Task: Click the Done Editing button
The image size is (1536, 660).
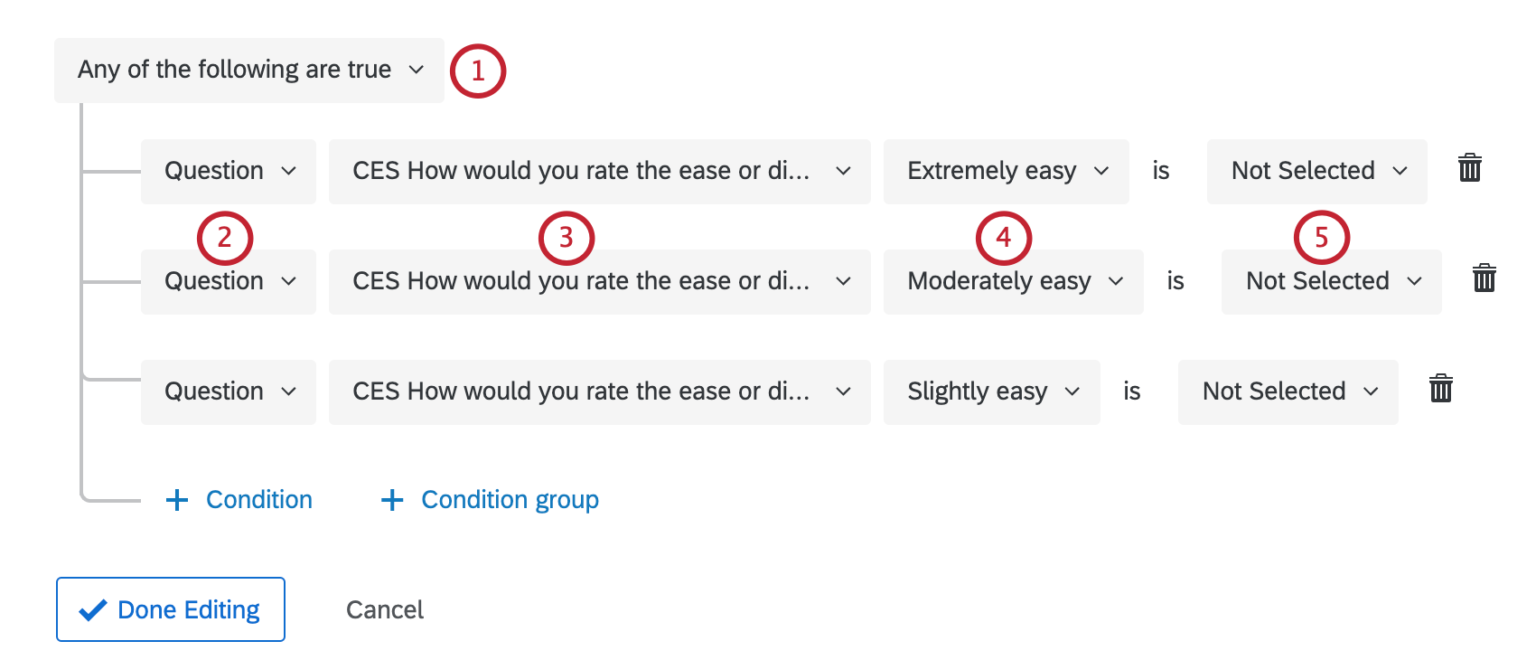Action: [171, 609]
